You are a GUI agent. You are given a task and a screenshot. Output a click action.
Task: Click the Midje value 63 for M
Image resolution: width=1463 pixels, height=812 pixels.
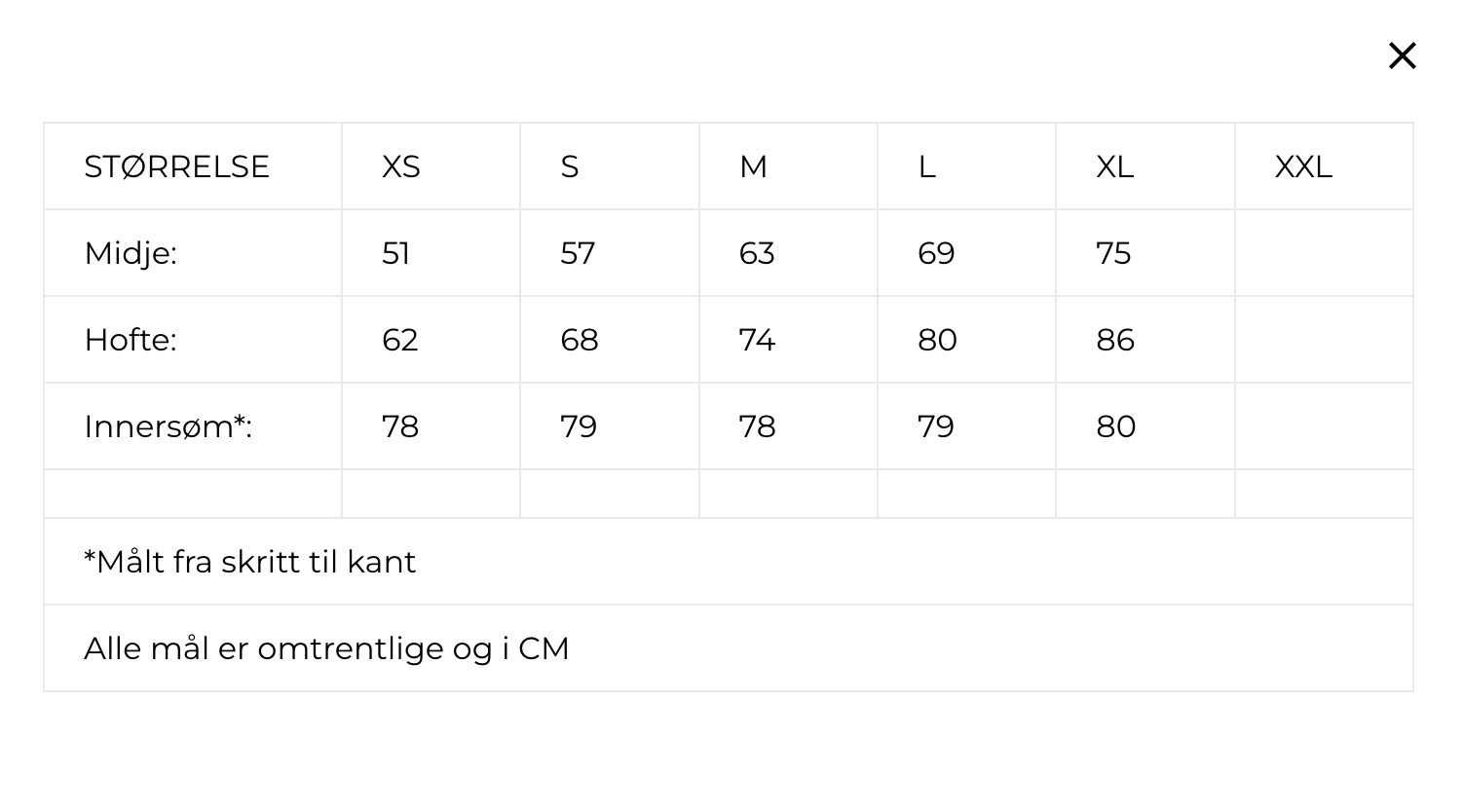(757, 253)
